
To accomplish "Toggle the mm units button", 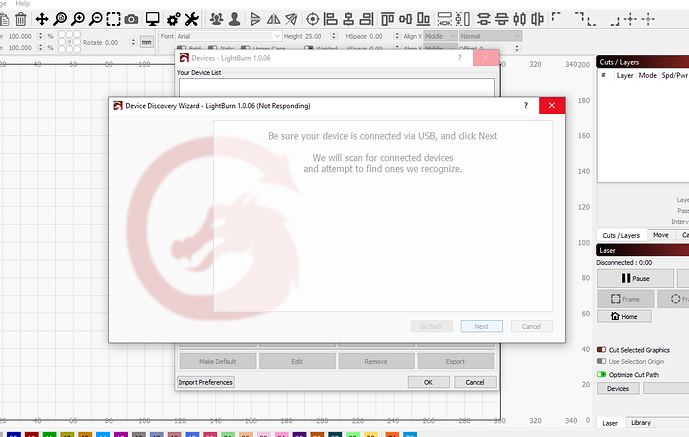I will click(x=146, y=42).
